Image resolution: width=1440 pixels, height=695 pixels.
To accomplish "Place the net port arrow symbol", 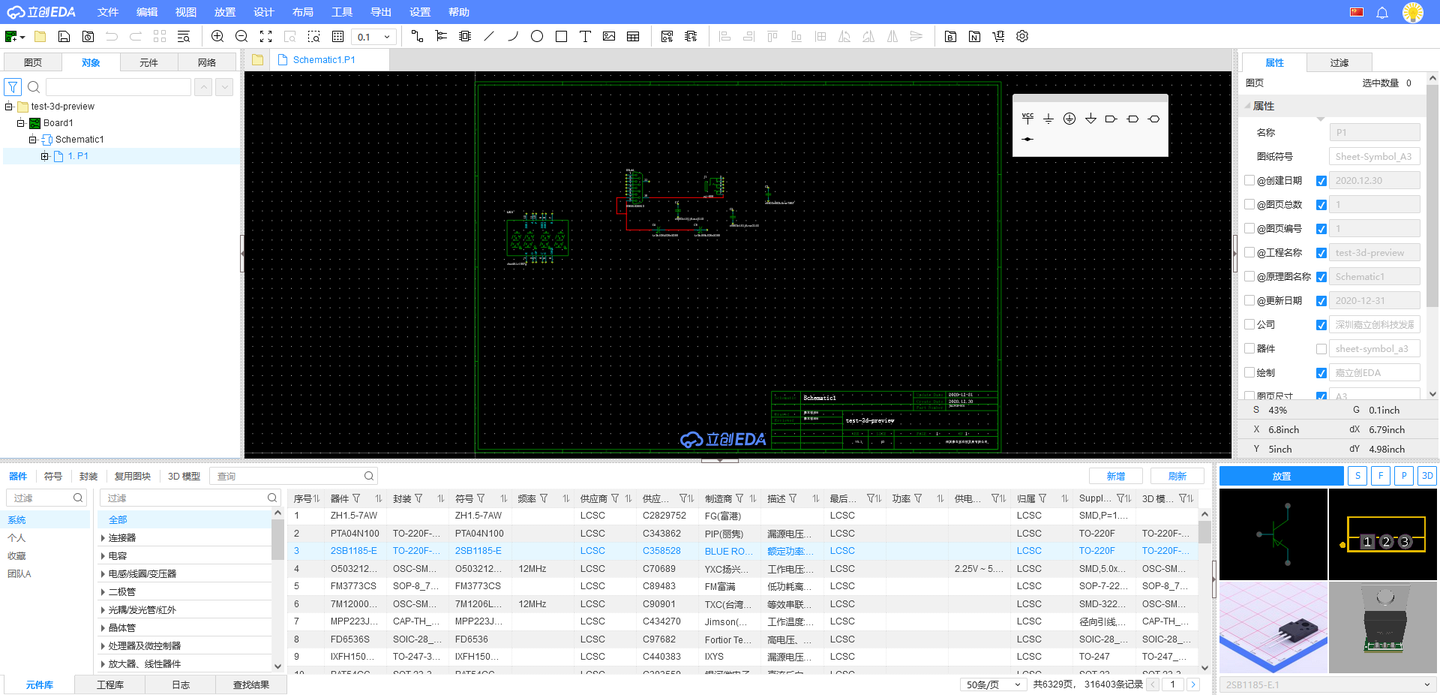I will [1111, 118].
